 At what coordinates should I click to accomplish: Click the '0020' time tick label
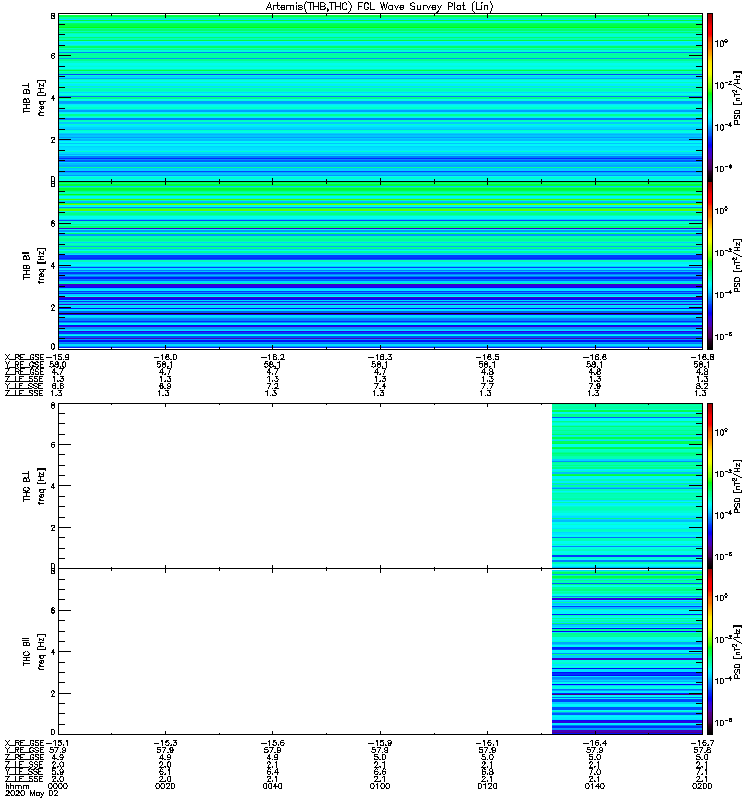[165, 786]
